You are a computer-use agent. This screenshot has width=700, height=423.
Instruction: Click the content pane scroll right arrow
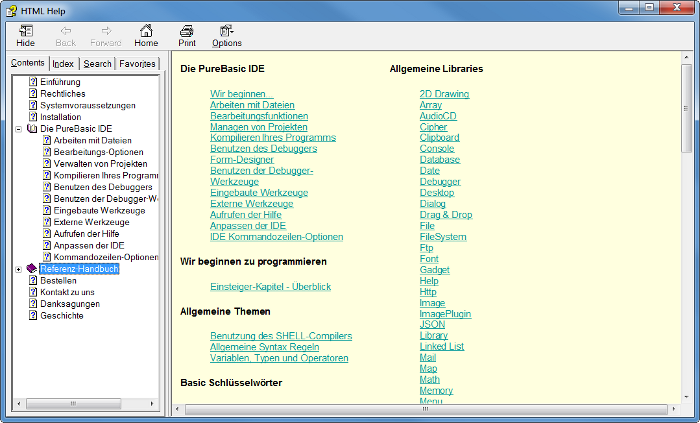(x=673, y=409)
